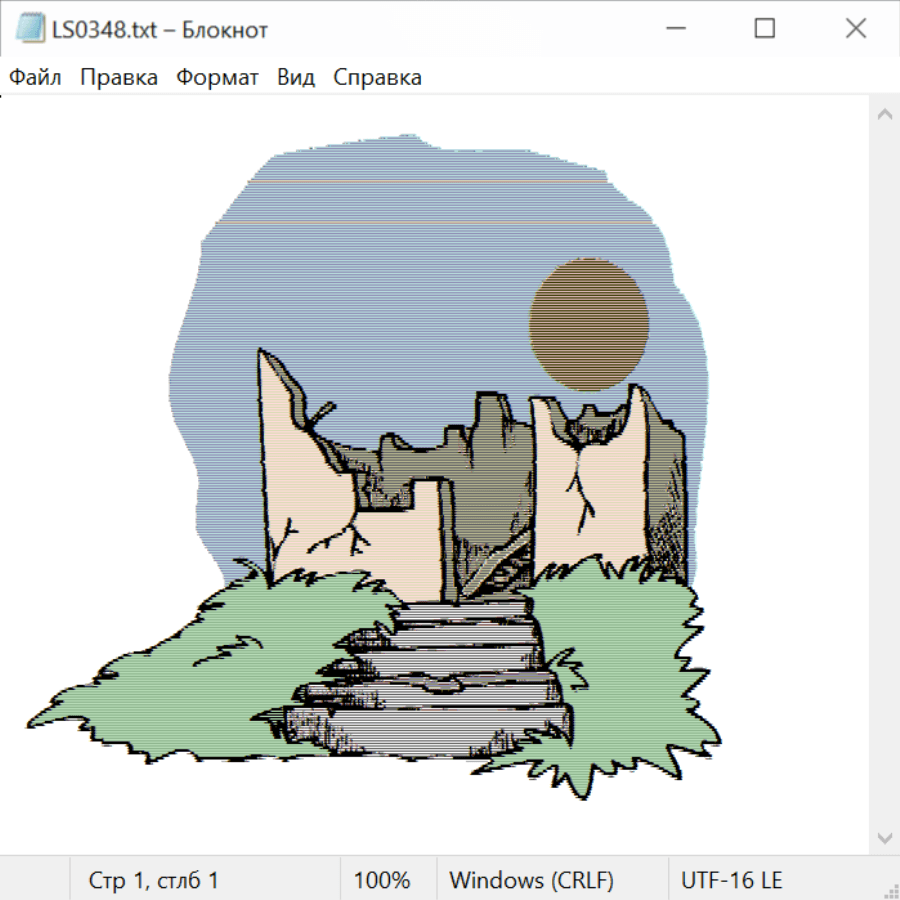
Task: Click the scroll down arrow of the vertical scrollbar
Action: 884,836
